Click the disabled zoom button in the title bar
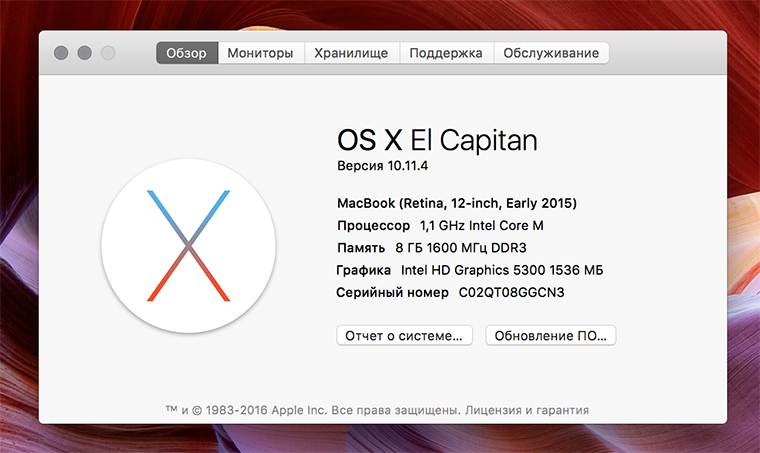760x453 pixels. tap(108, 53)
